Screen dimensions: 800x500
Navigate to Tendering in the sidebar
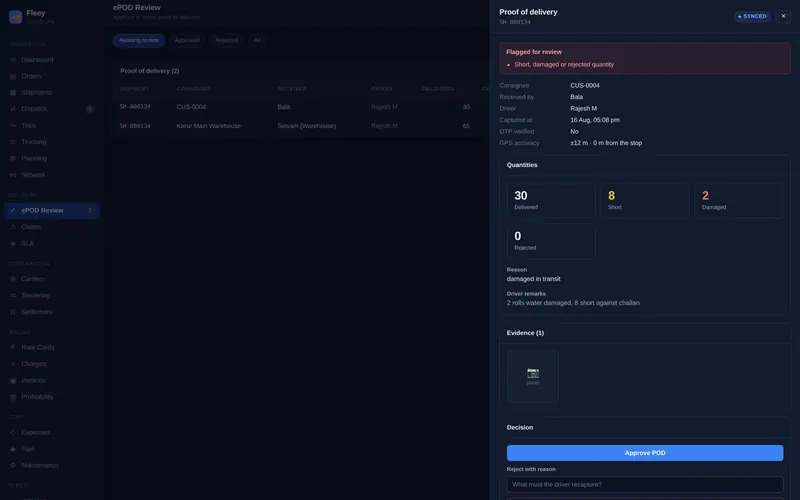click(x=51, y=295)
